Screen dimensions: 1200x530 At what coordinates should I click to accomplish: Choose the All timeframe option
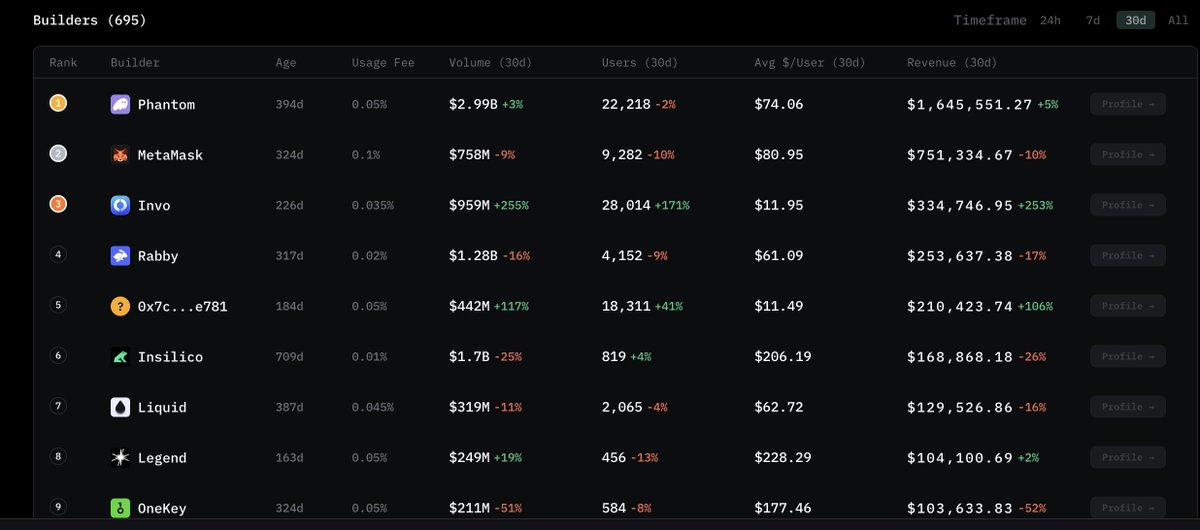click(x=1178, y=20)
